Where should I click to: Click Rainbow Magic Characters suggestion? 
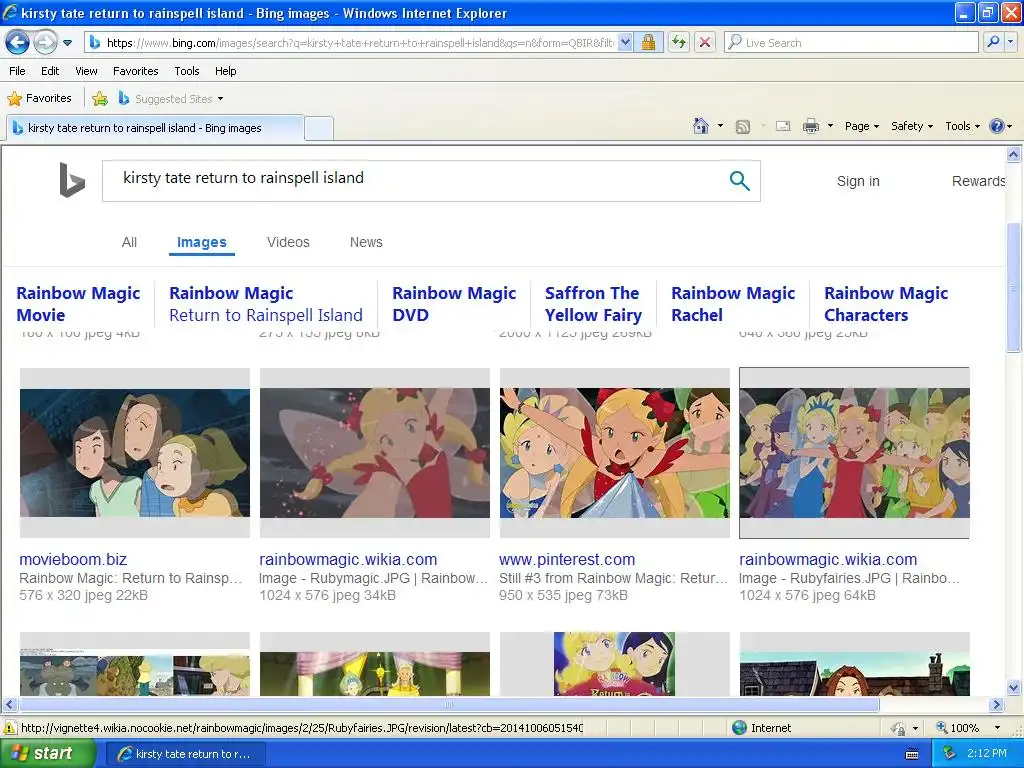[x=886, y=304]
